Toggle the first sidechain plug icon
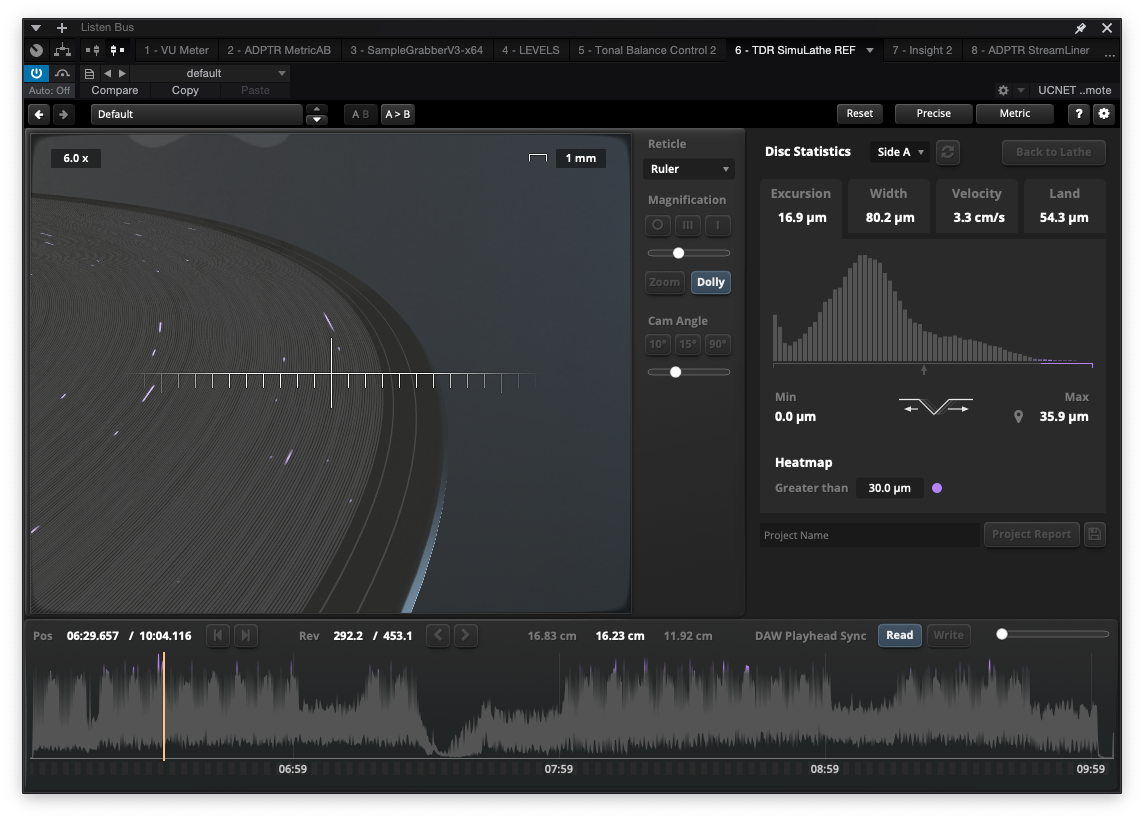Viewport: 1144px width, 820px height. (x=93, y=50)
